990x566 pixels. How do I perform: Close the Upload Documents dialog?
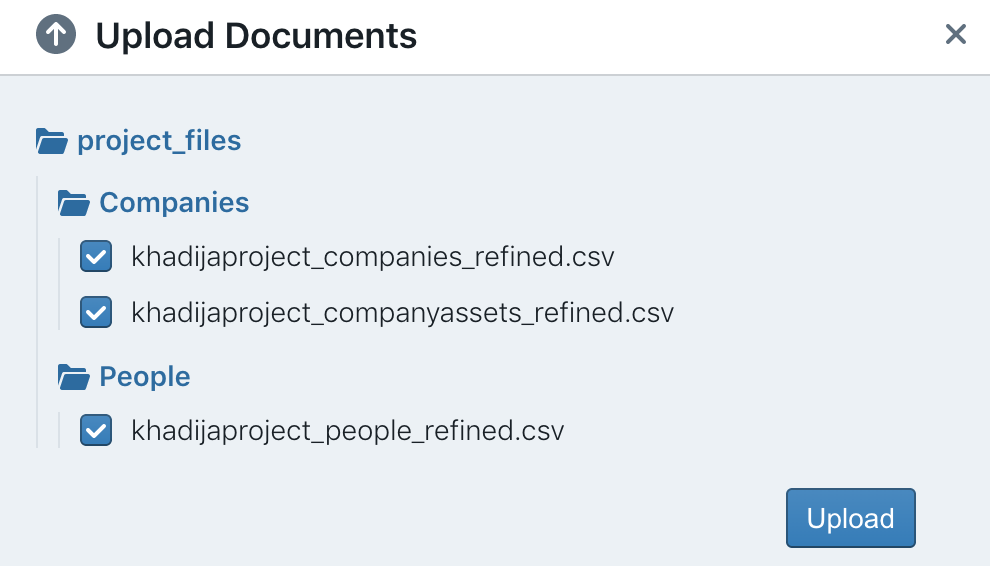point(955,34)
